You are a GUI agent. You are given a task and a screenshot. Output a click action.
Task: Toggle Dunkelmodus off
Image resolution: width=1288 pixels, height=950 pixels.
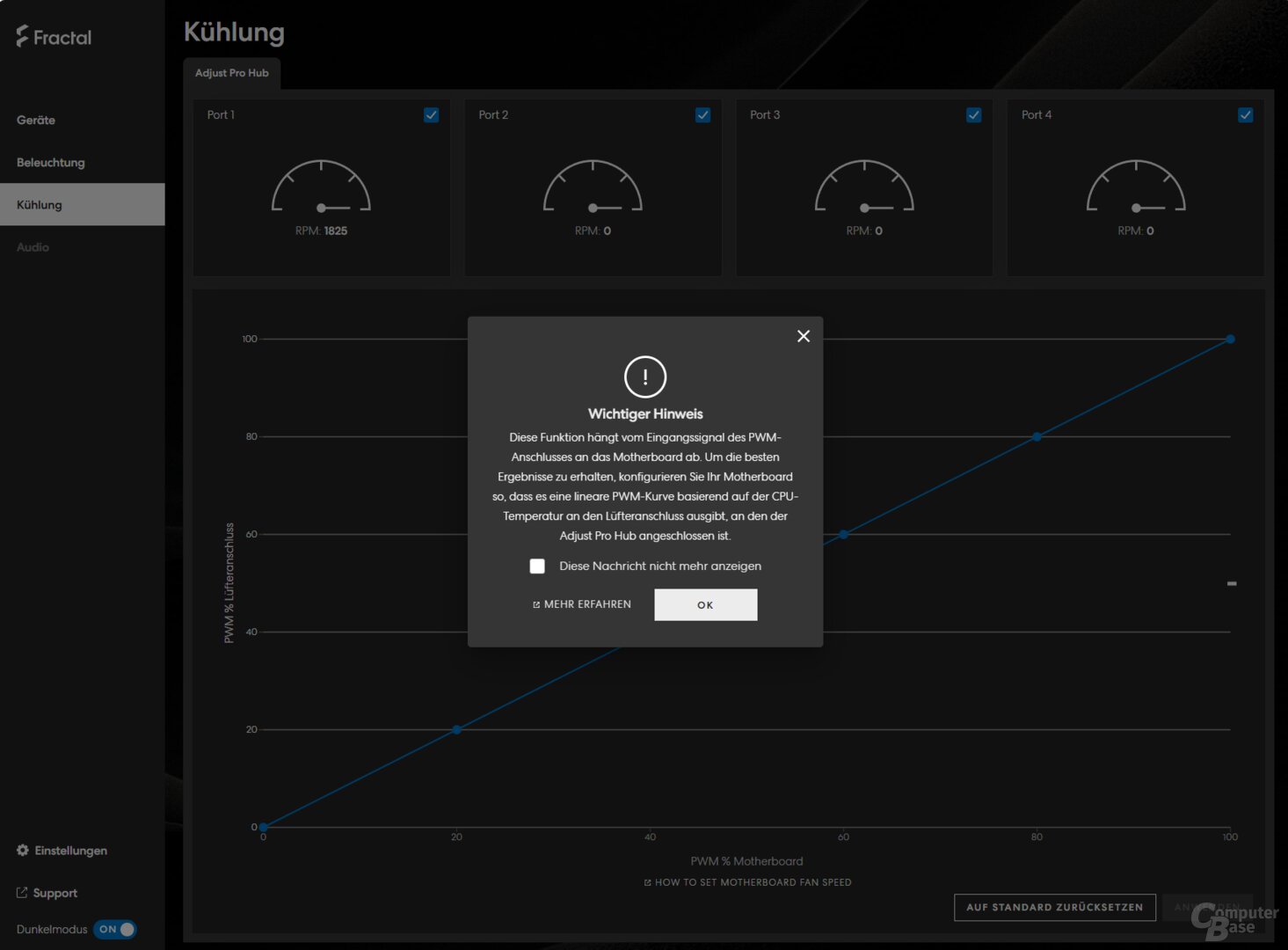tap(115, 929)
